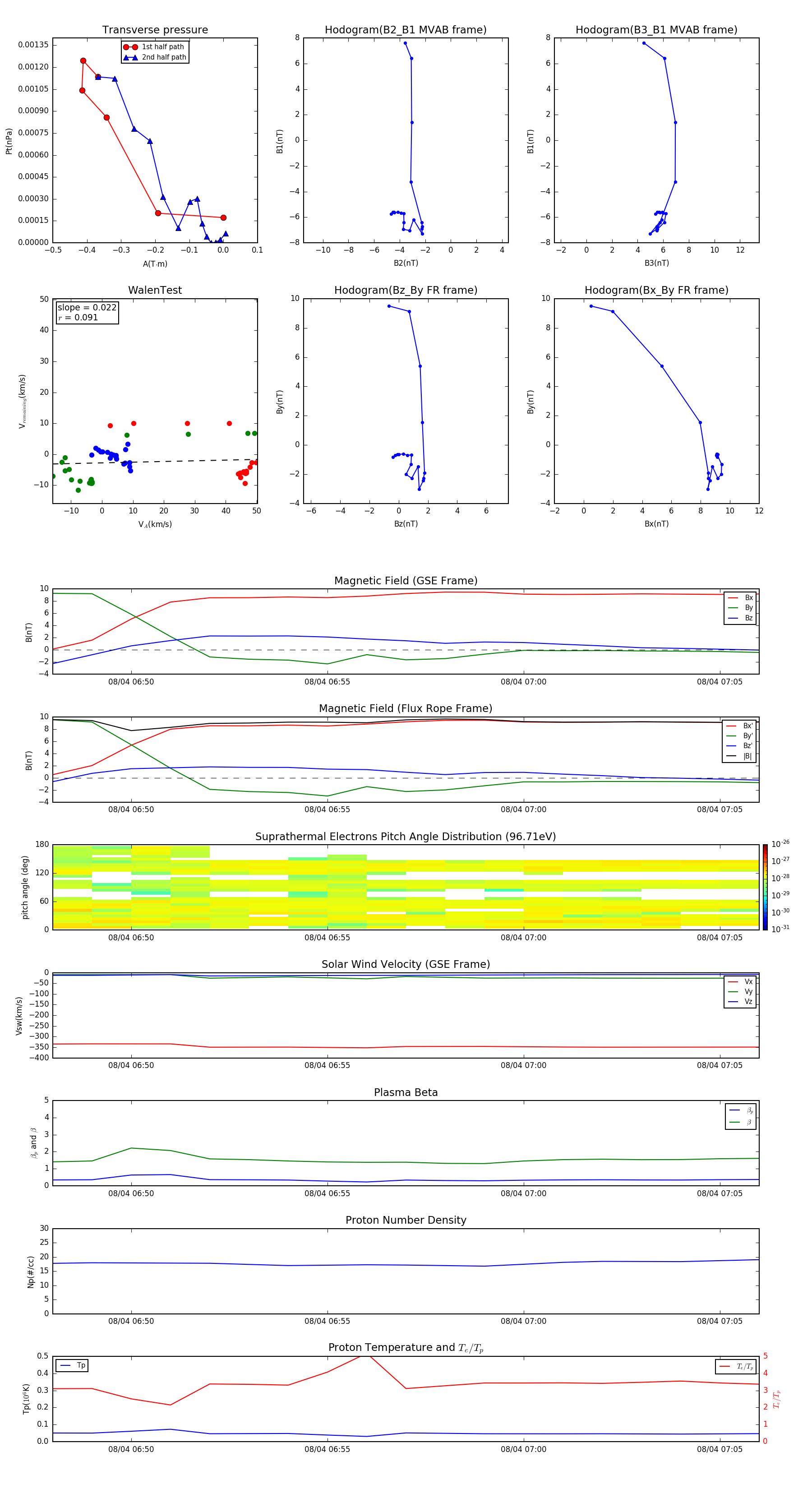Click the "Plasma Beta" plot title
The height and width of the screenshot is (1489, 812).
pyautogui.click(x=406, y=1092)
